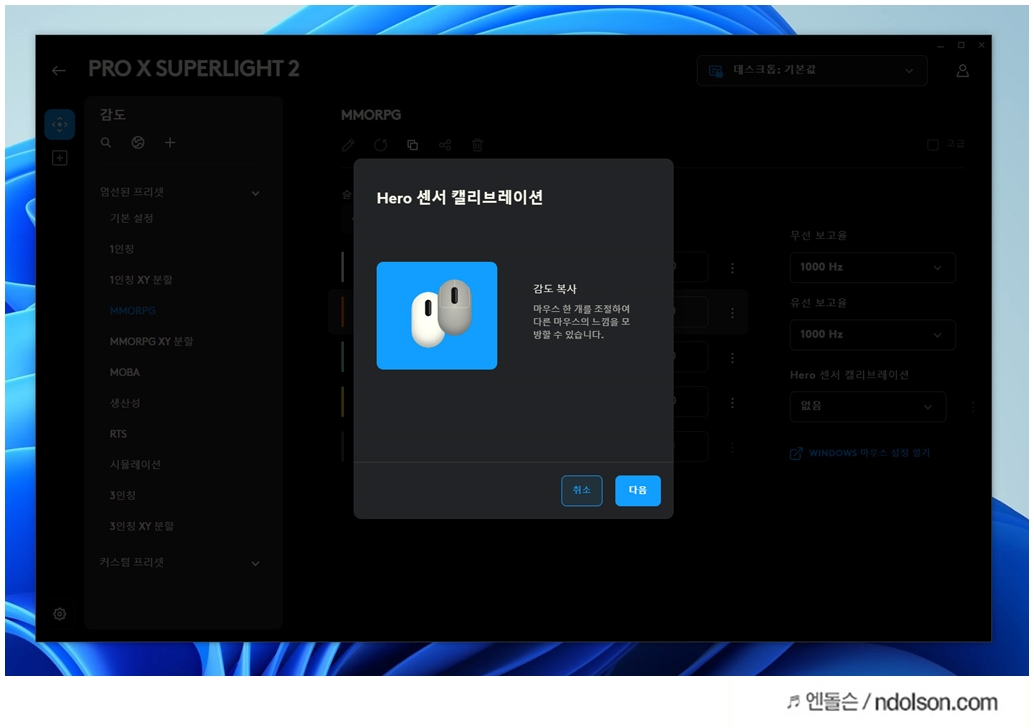Click the two-mice 감도 복사 illustration
Image resolution: width=1034 pixels, height=728 pixels.
pyautogui.click(x=437, y=316)
